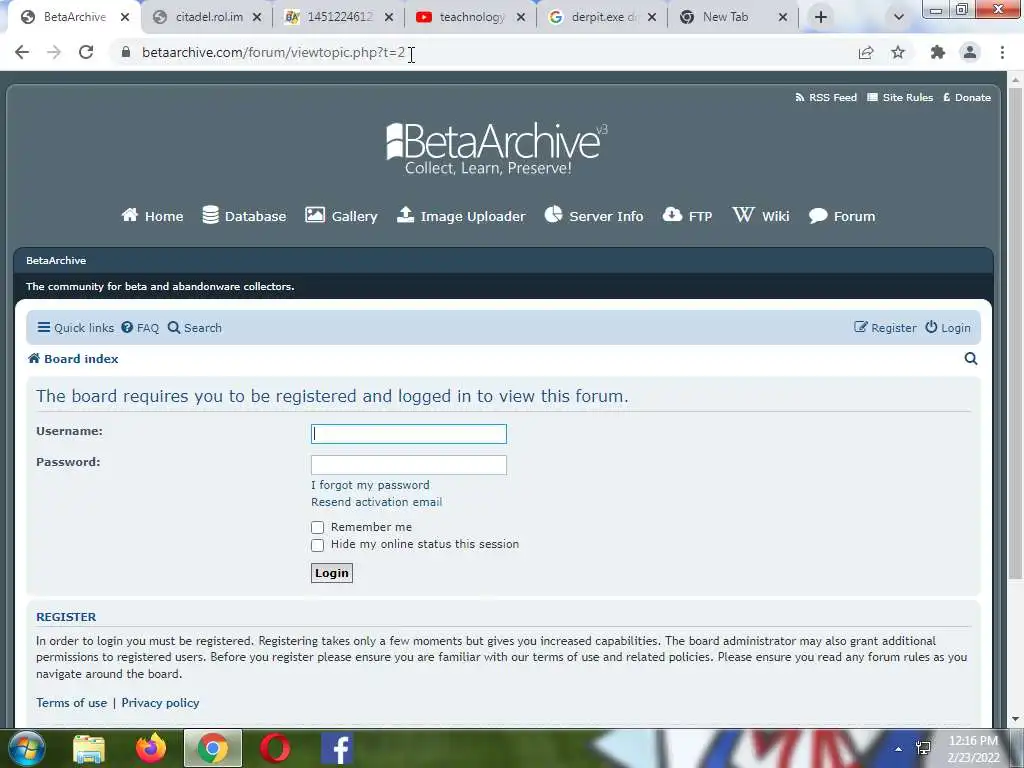Launch Firefox from the taskbar
The height and width of the screenshot is (768, 1024).
tap(151, 749)
